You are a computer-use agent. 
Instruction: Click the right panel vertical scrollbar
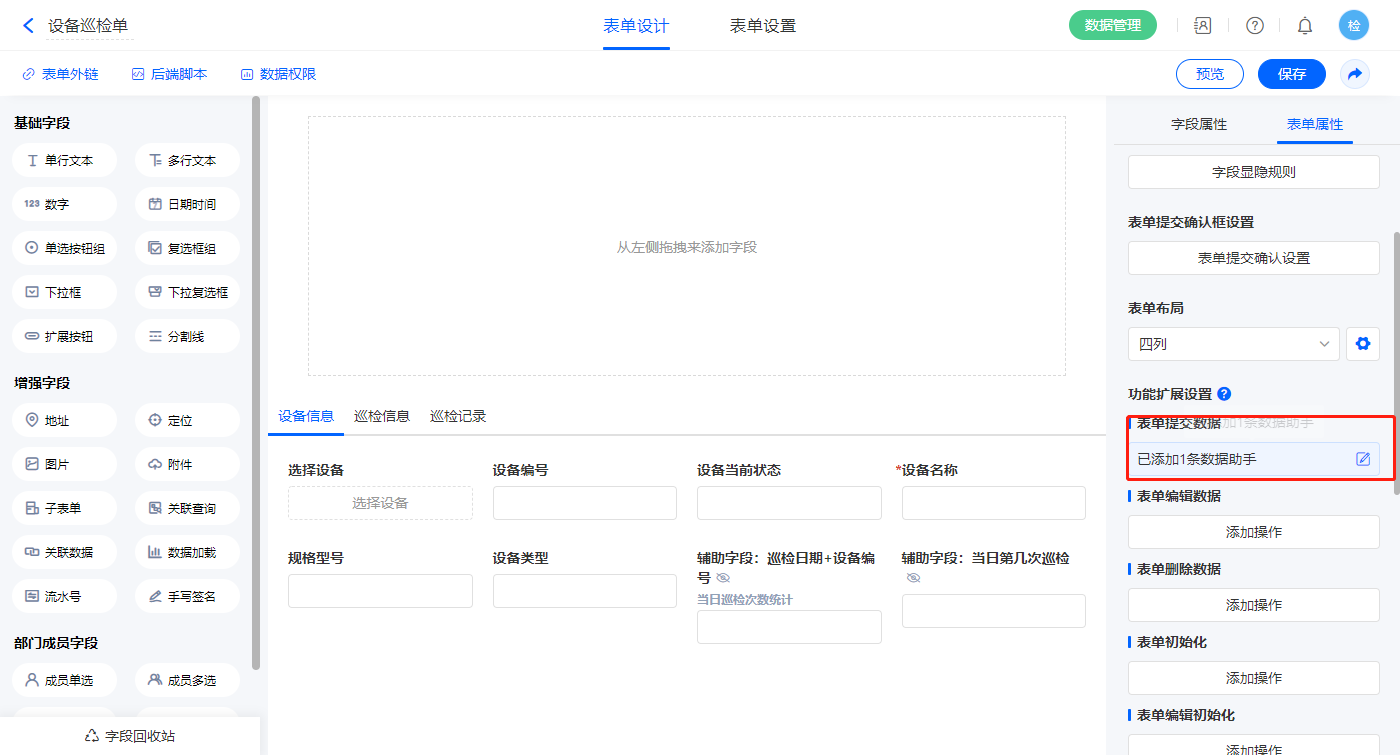coord(1396,360)
